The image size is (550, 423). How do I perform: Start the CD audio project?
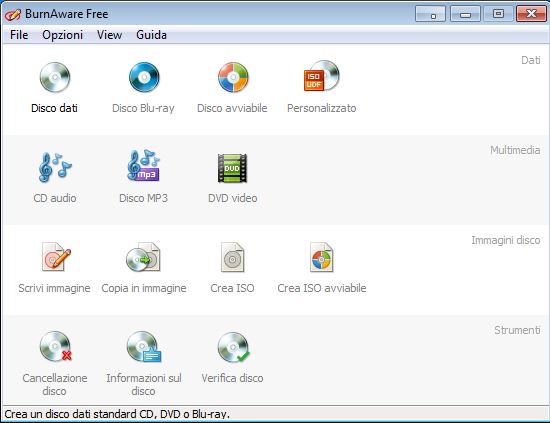click(55, 178)
